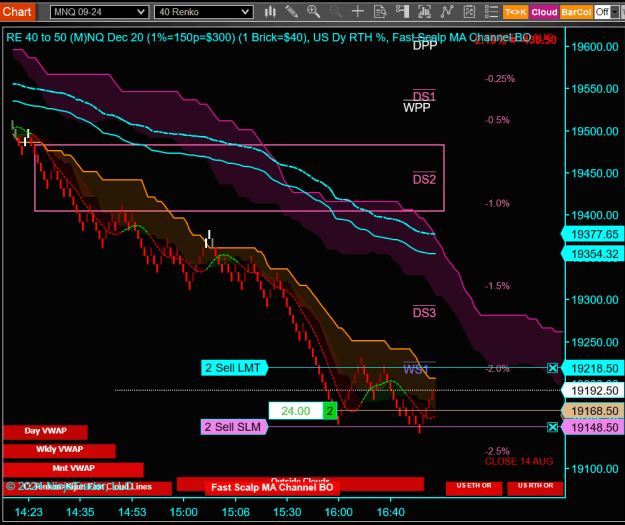Click the 16:00 time axis label

pyautogui.click(x=339, y=512)
